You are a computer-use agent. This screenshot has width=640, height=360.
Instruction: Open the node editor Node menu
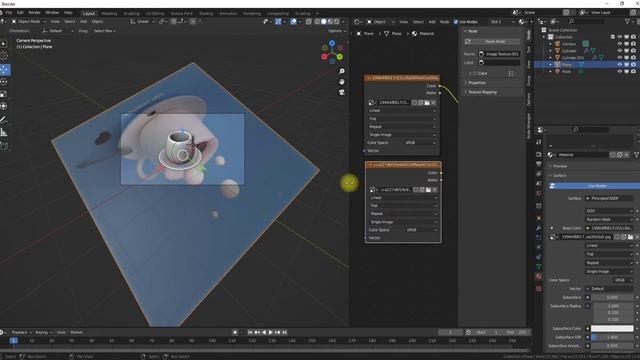444,22
